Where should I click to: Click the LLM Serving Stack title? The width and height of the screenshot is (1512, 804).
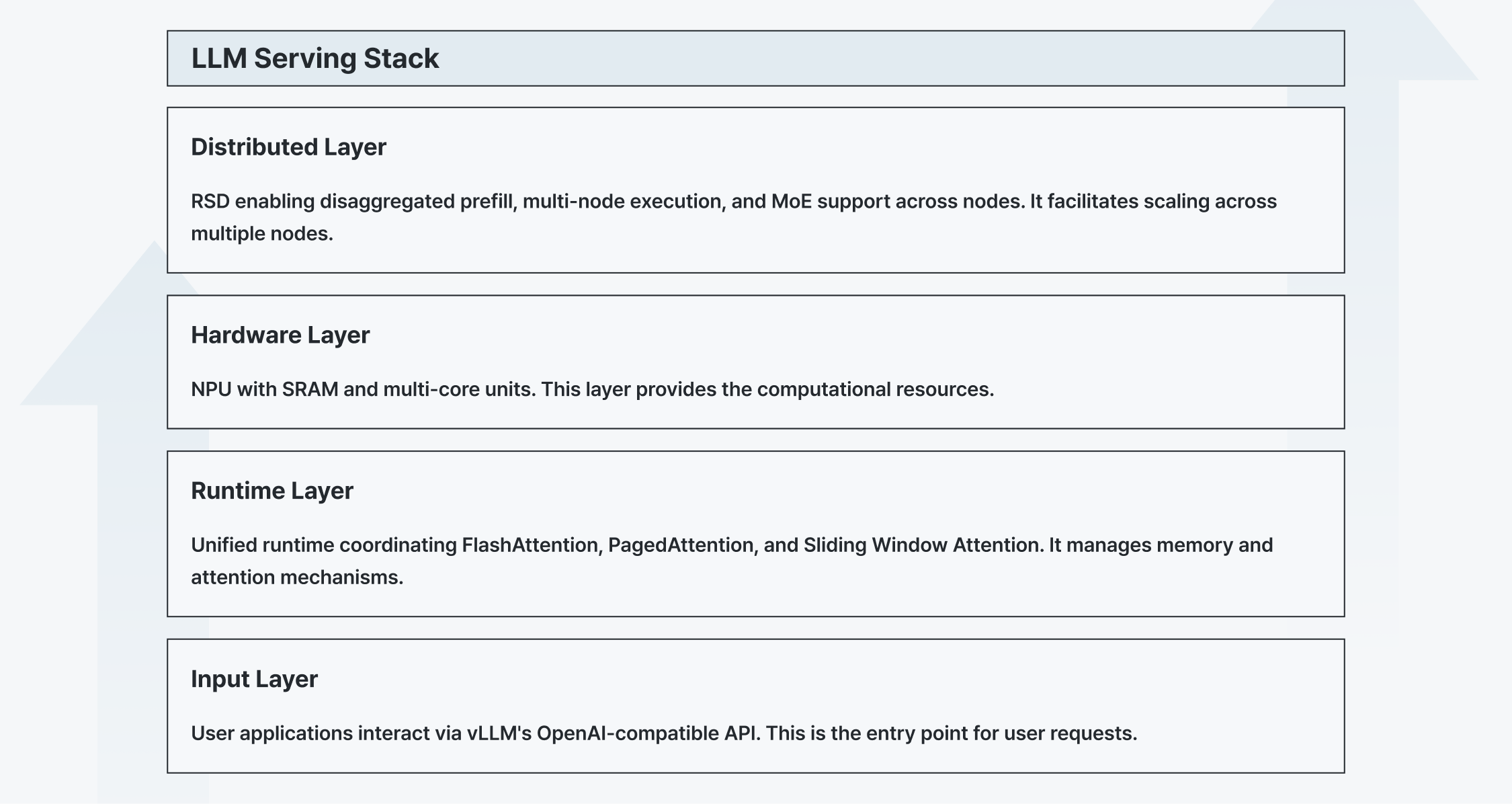(314, 58)
